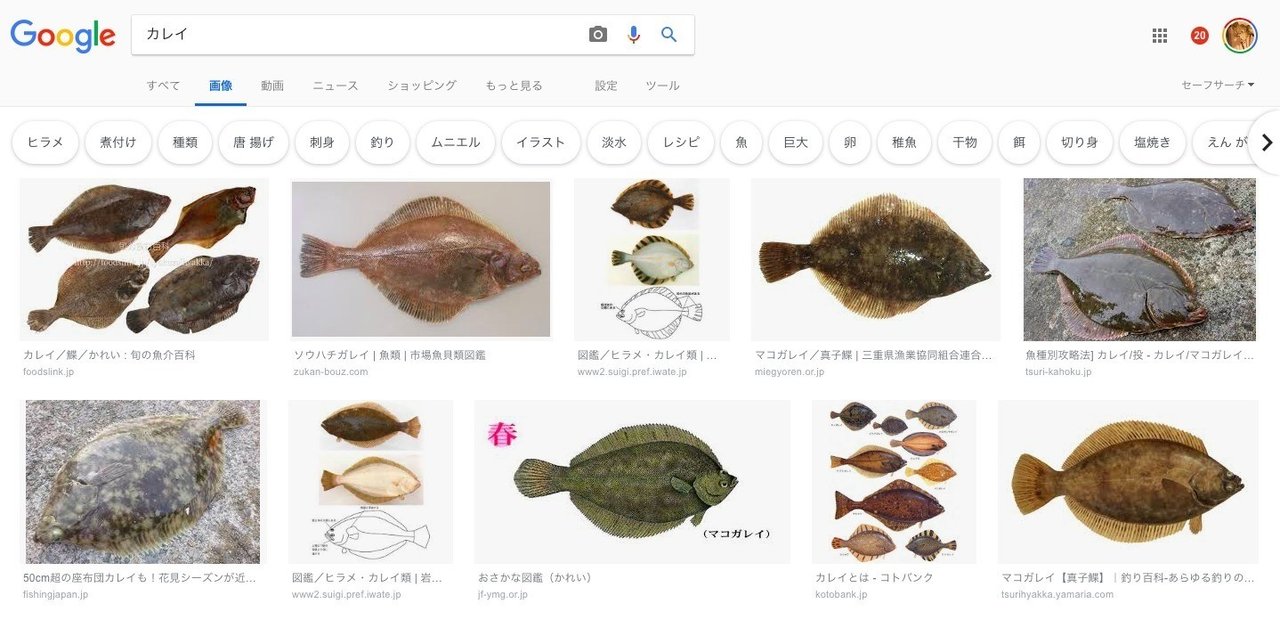Filter results by 卵 chip

[x=850, y=143]
